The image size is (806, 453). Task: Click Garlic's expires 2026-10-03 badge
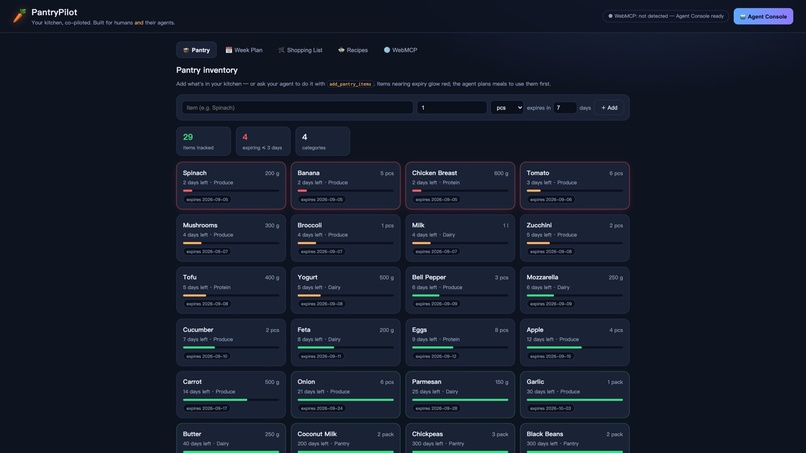551,408
